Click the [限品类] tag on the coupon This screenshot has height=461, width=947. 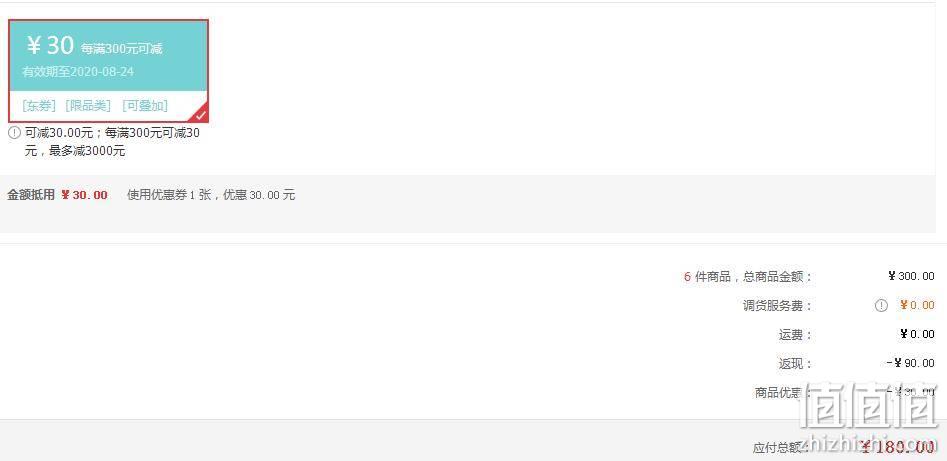click(x=88, y=106)
